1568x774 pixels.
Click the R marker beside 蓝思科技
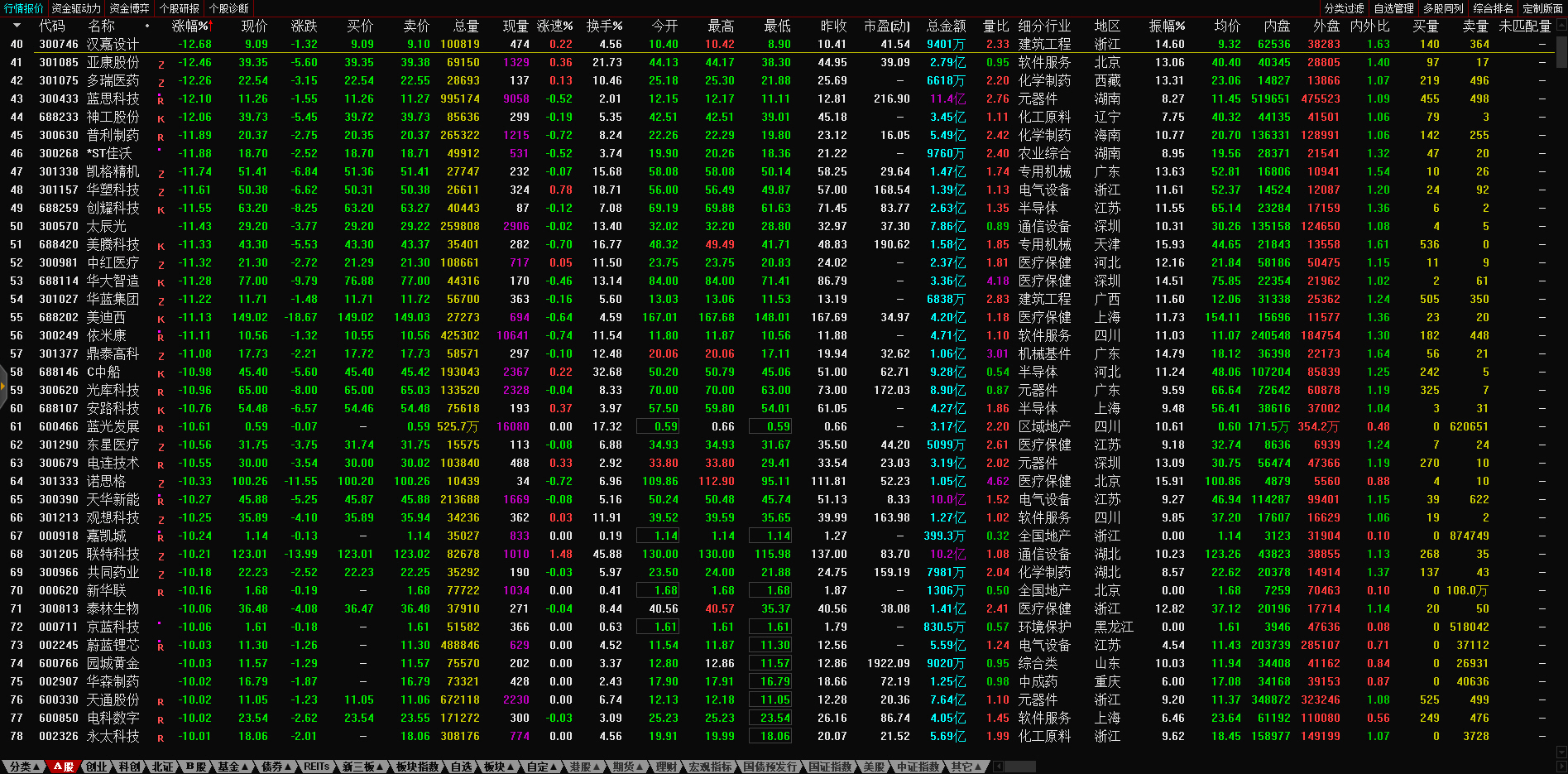coord(161,100)
